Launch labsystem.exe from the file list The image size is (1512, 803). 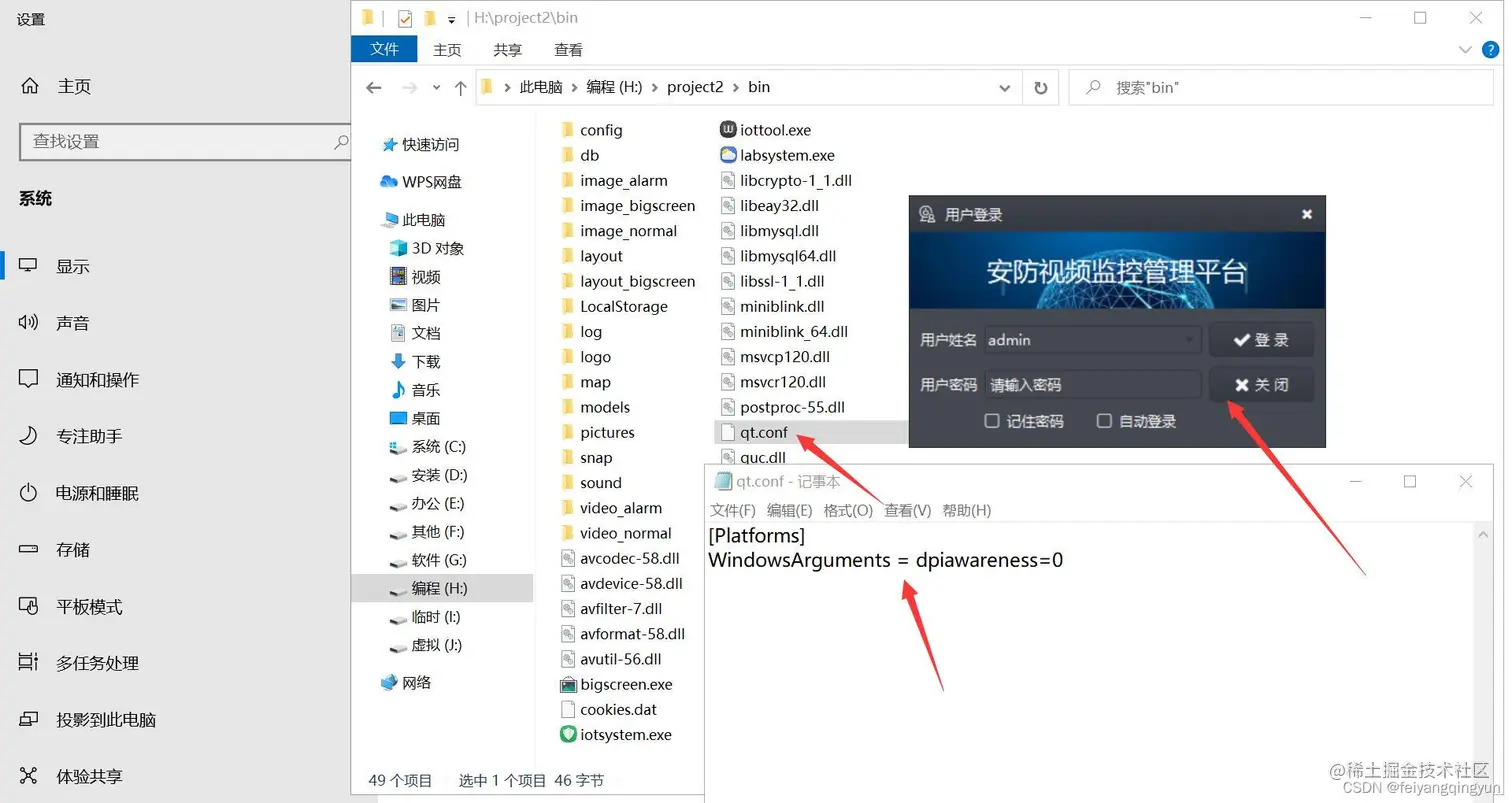click(x=785, y=155)
